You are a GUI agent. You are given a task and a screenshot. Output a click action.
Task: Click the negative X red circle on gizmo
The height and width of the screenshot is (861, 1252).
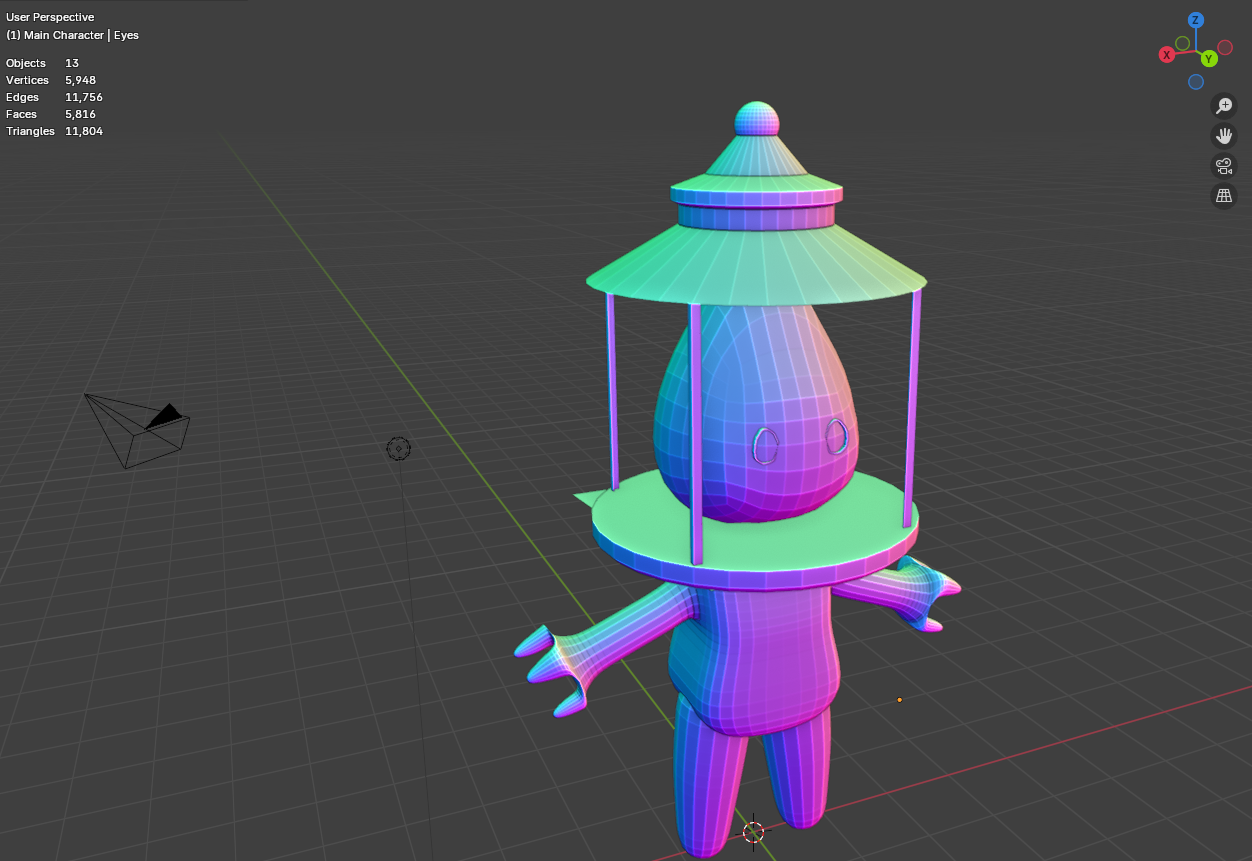coord(1225,46)
